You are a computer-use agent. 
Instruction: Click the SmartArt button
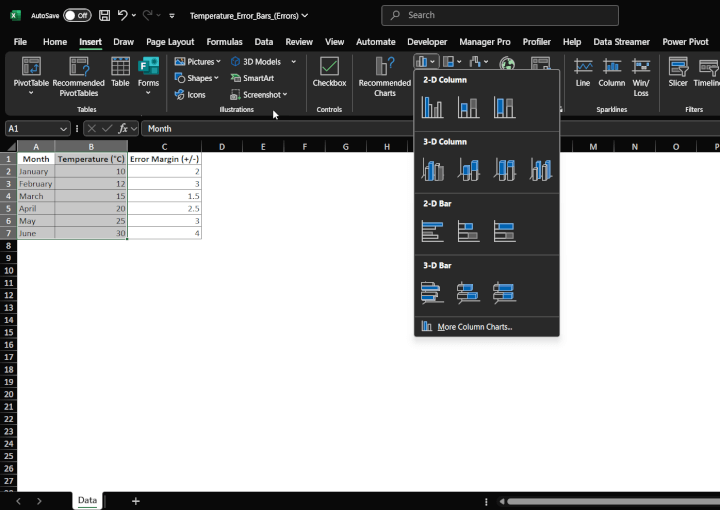click(252, 78)
